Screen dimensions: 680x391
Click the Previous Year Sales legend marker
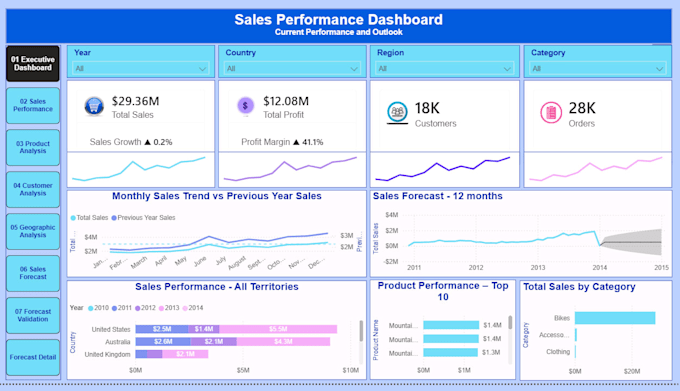pos(114,218)
